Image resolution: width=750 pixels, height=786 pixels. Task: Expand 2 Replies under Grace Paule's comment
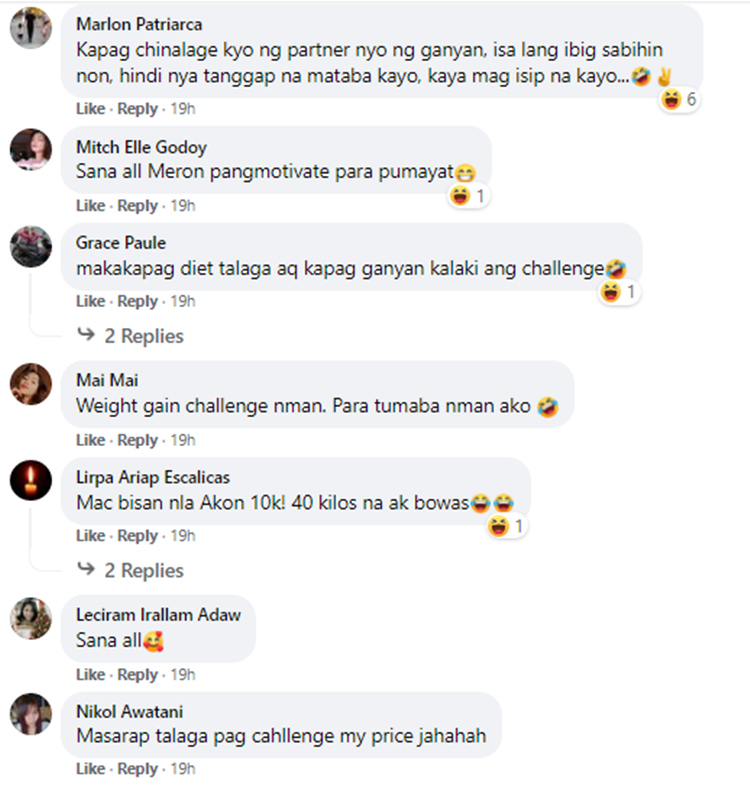click(x=144, y=336)
